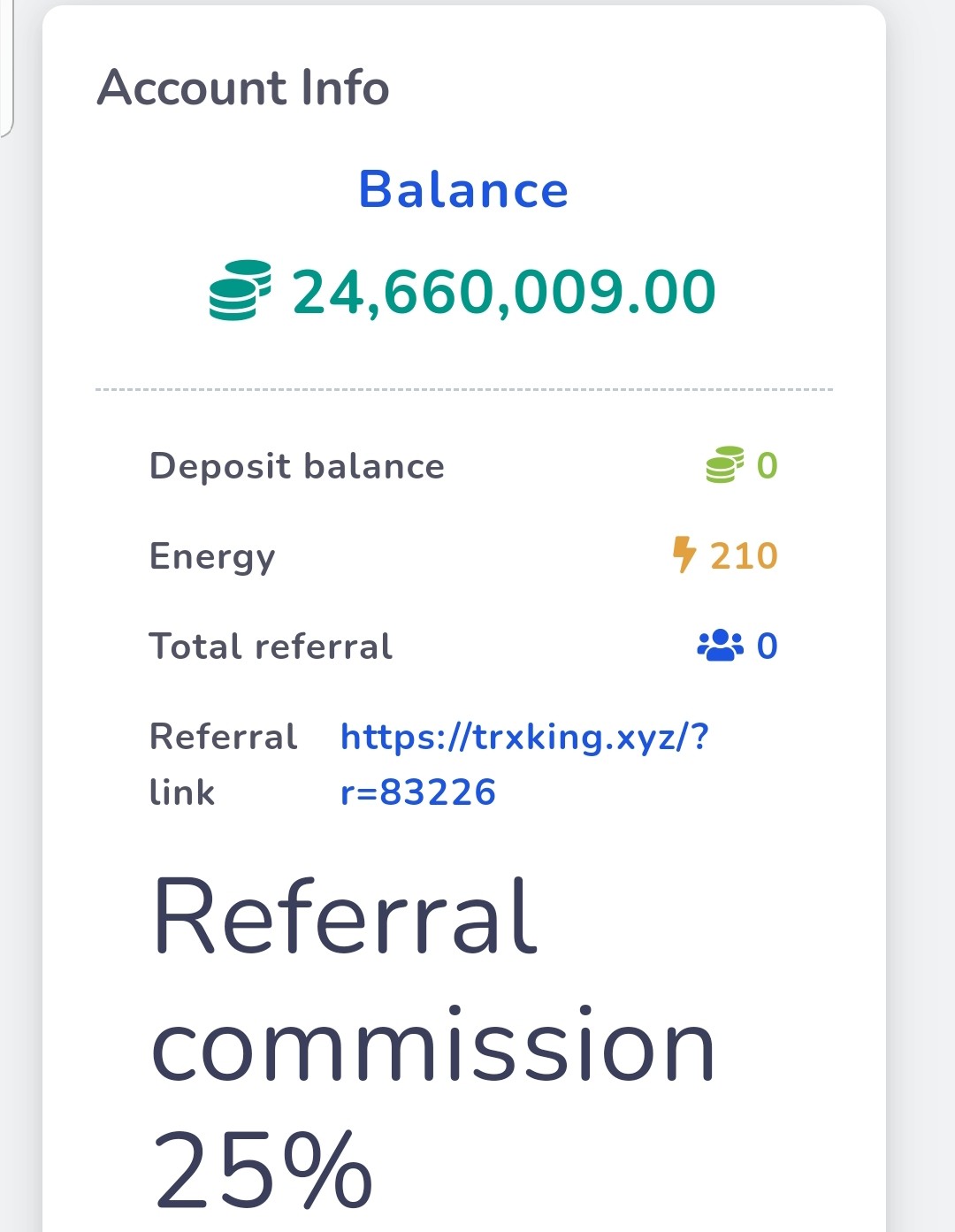This screenshot has width=955, height=1232.
Task: Click the Referral commission heading
Action: 433,980
